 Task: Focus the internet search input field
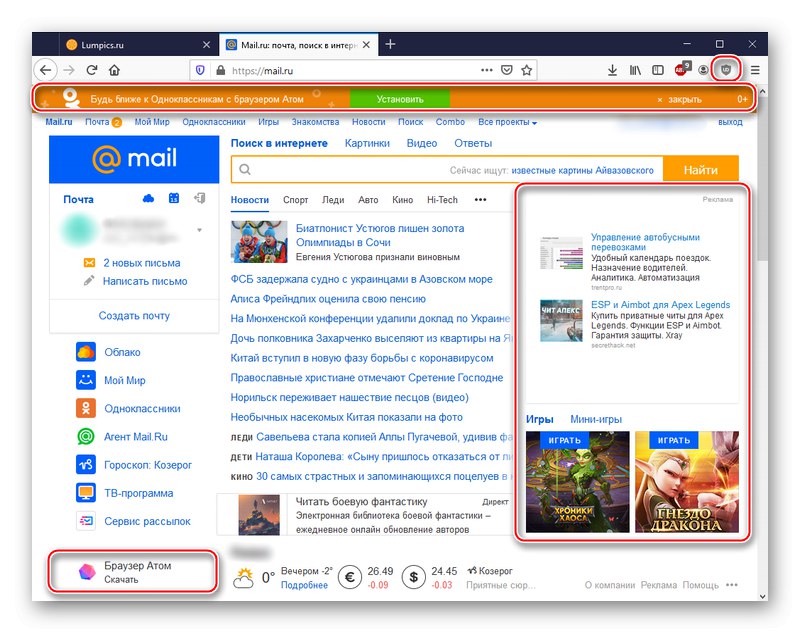point(446,170)
